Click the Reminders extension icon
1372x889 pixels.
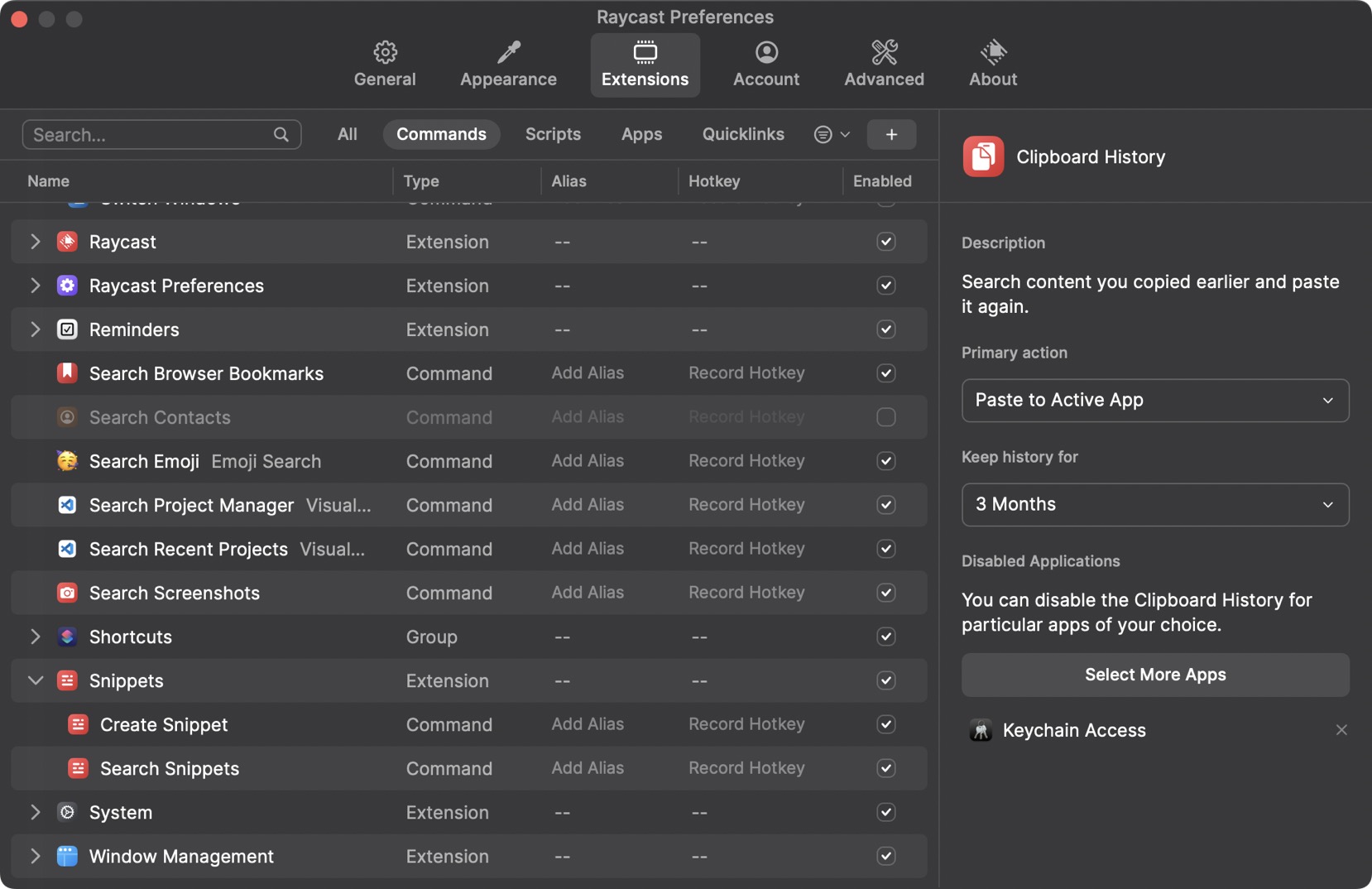[67, 329]
